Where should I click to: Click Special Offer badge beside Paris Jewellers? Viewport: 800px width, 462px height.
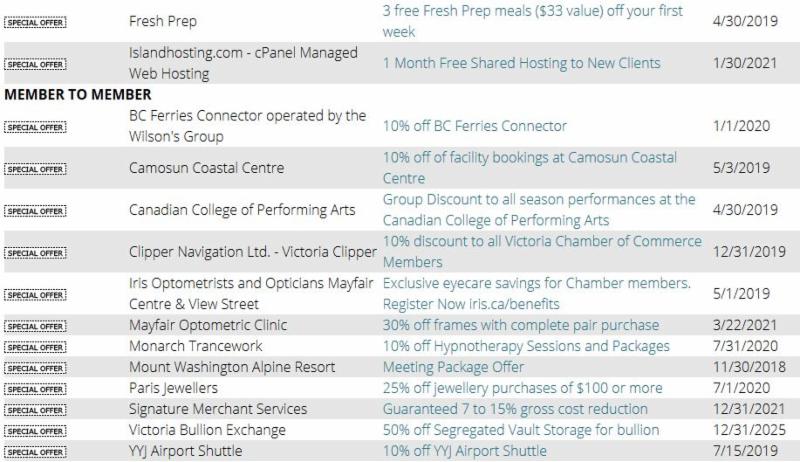coord(35,389)
